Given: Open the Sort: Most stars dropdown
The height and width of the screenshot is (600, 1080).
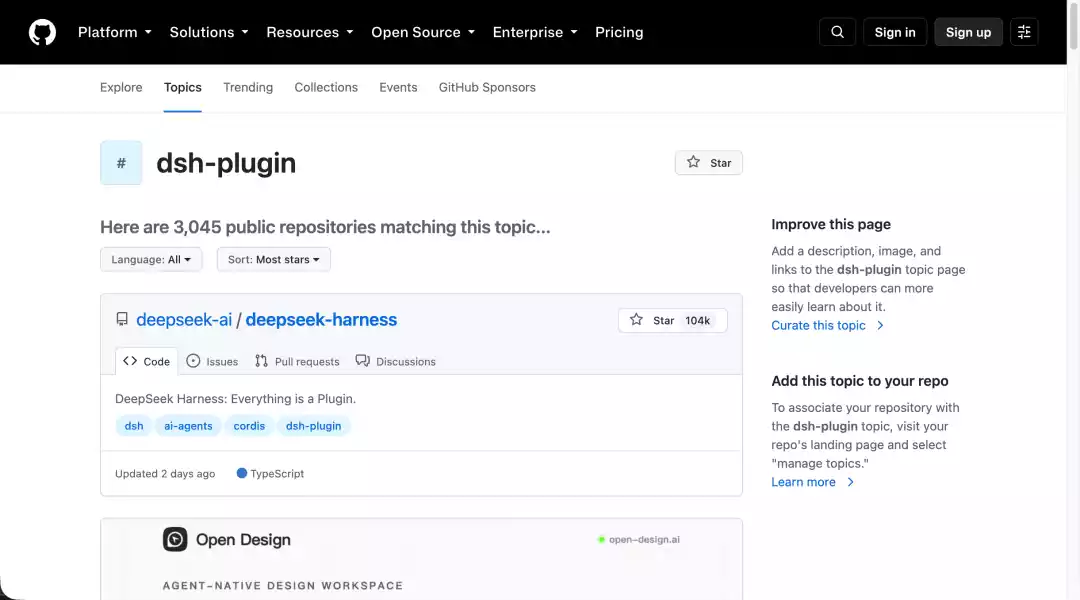Looking at the screenshot, I should pyautogui.click(x=273, y=260).
